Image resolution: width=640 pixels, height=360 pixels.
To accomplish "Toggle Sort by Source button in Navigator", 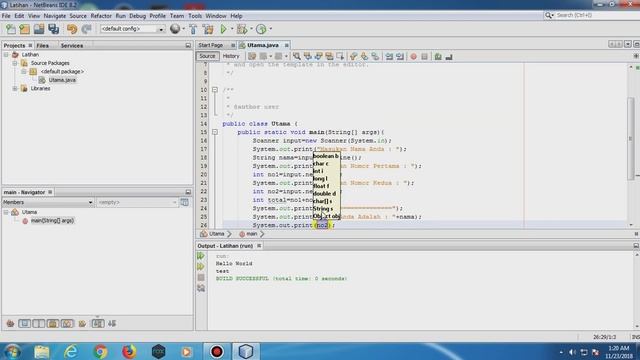I will (x=112, y=324).
